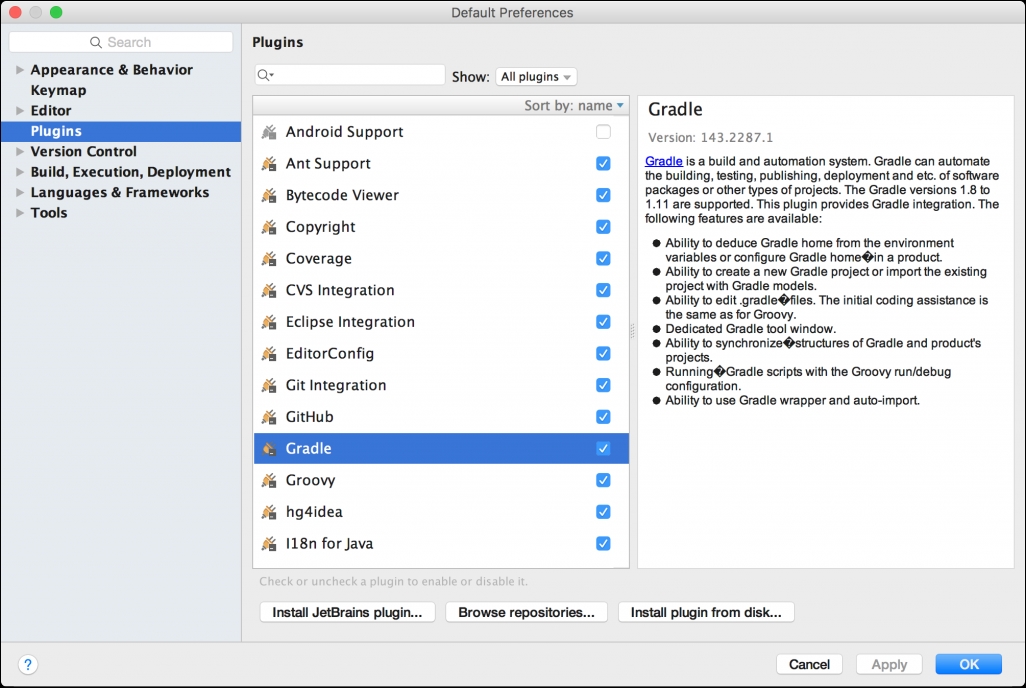1026x688 pixels.
Task: Select the hg4idea plugin row
Action: click(441, 512)
